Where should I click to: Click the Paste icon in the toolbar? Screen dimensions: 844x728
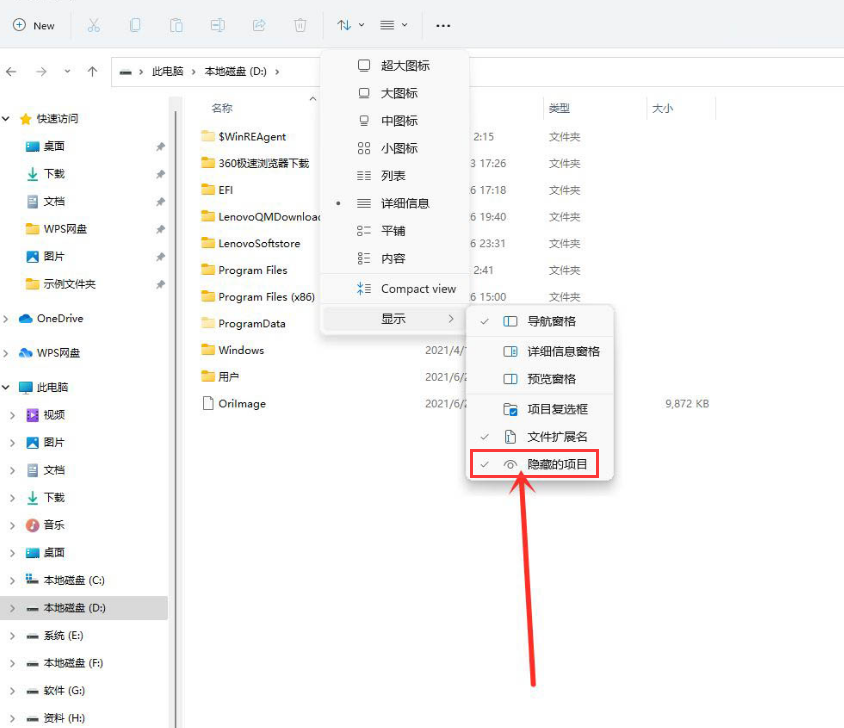[176, 26]
